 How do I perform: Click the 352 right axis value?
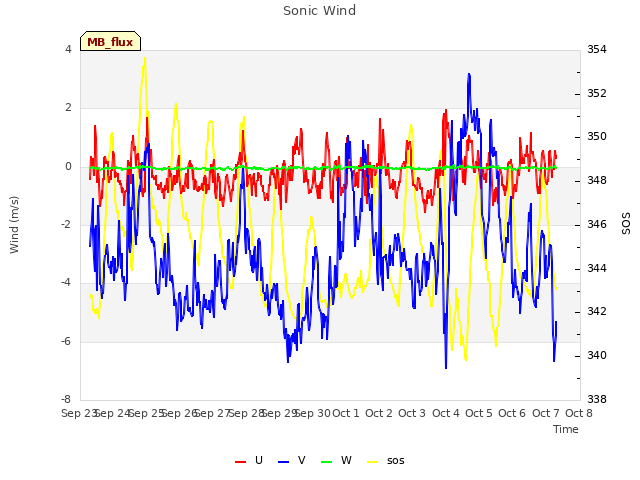pyautogui.click(x=597, y=93)
